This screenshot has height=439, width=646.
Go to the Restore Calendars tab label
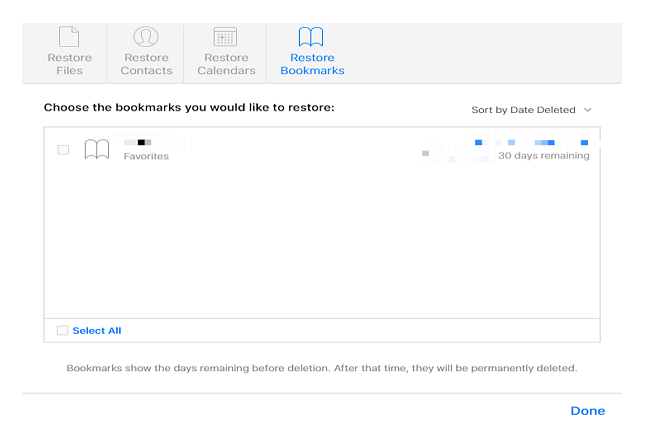point(225,64)
